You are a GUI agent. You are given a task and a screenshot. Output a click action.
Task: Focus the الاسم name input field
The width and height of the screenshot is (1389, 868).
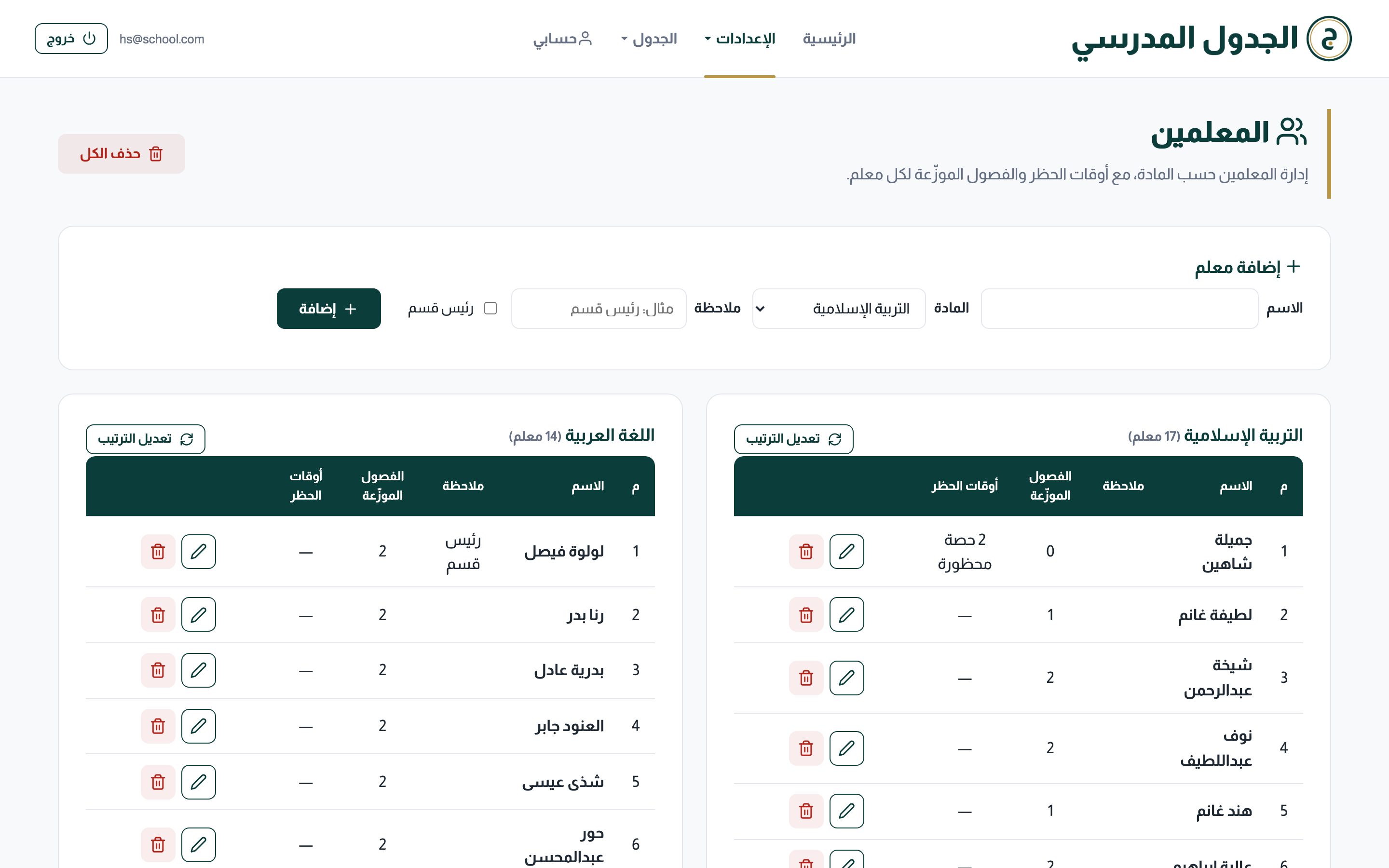1119,308
